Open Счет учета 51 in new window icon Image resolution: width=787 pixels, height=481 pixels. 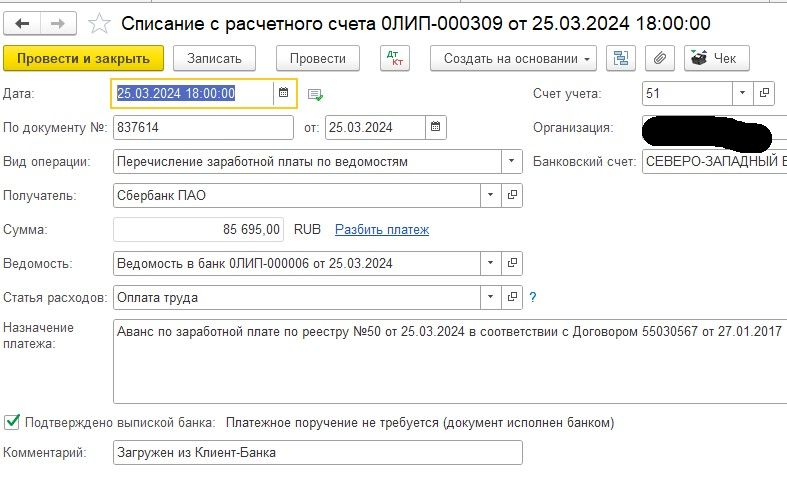coord(764,93)
